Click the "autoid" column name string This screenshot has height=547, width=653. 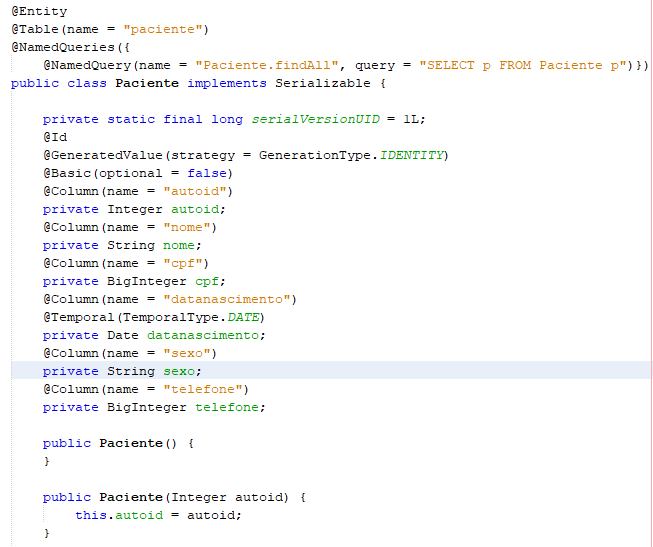pos(195,191)
